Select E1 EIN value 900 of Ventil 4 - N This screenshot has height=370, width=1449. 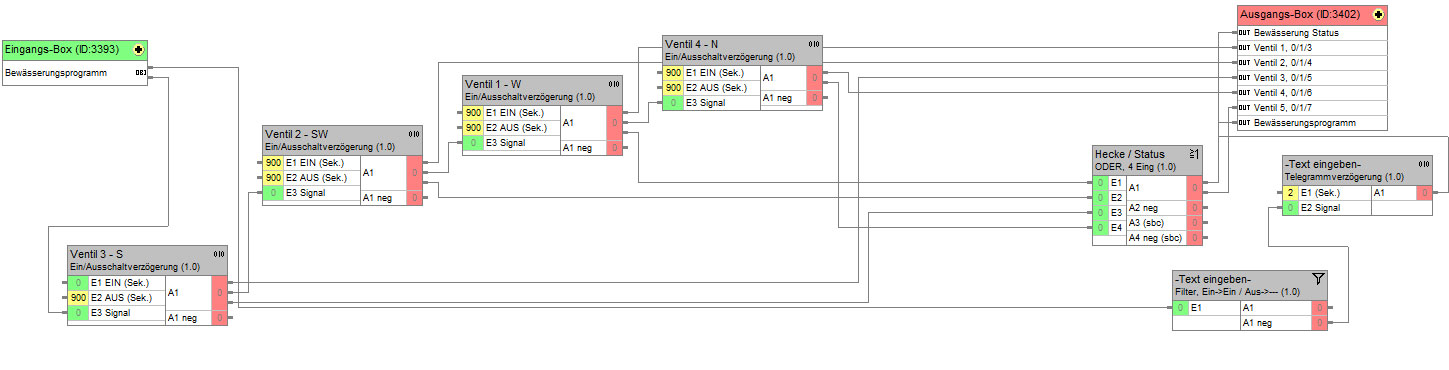[673, 73]
